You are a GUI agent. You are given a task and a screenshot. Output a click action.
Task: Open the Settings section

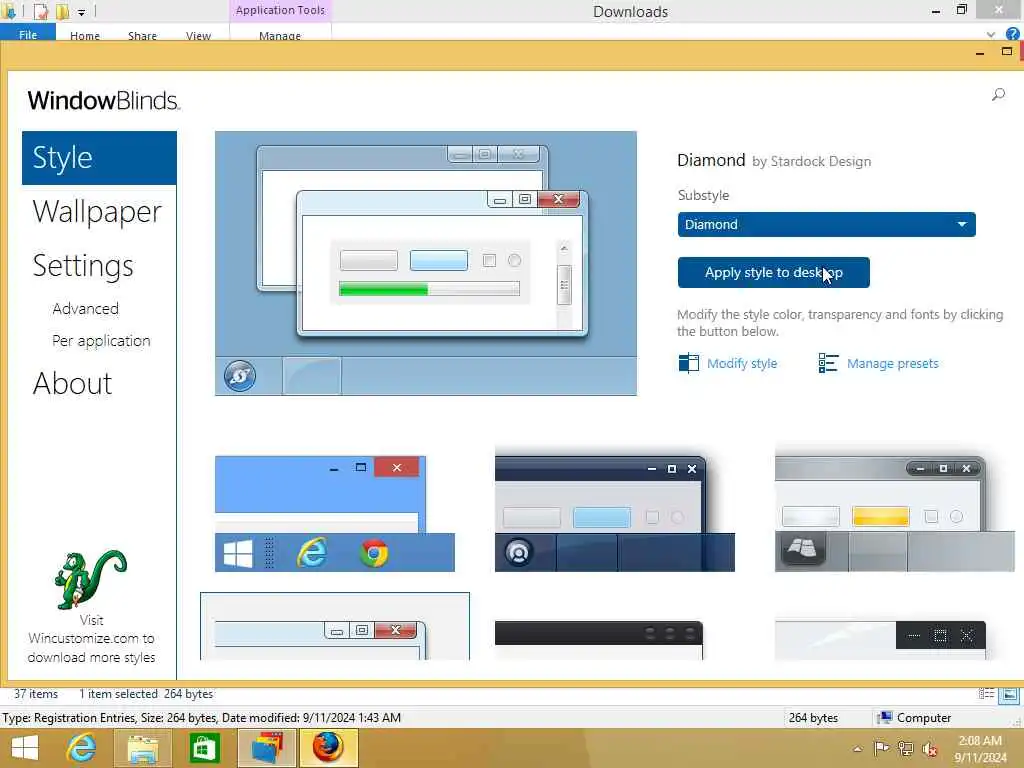(x=83, y=266)
